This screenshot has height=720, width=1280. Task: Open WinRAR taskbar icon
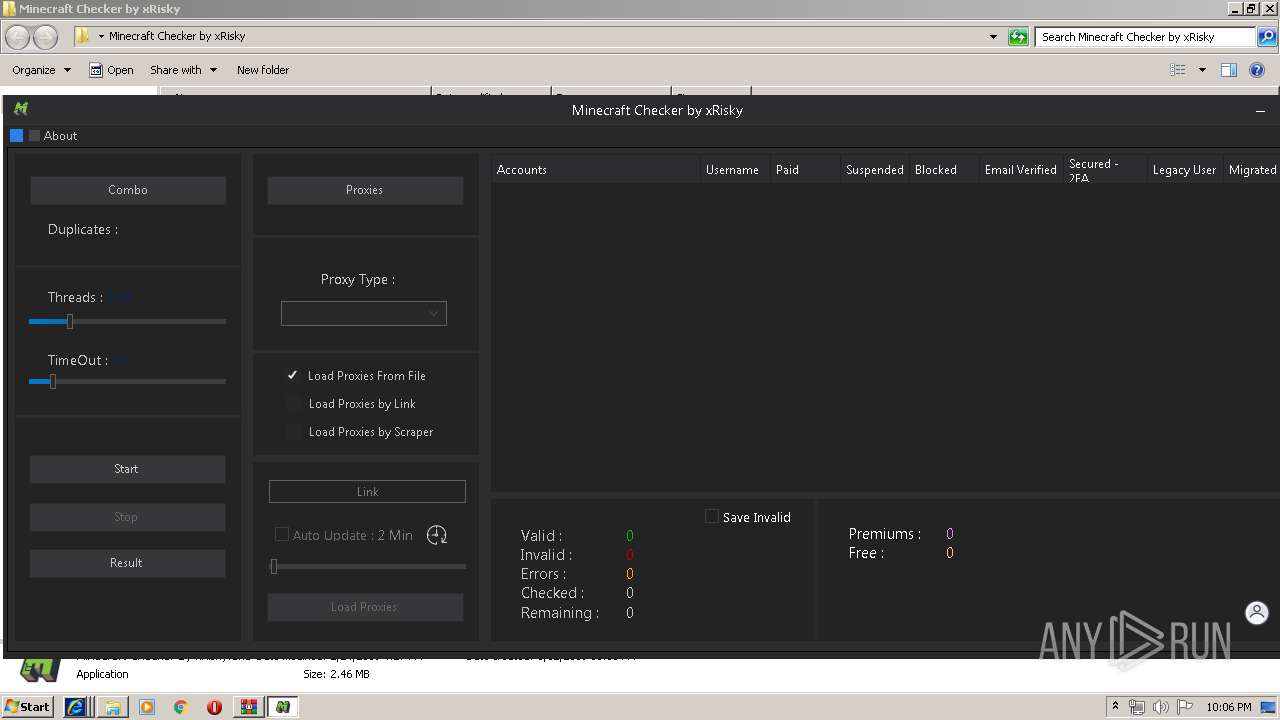click(248, 707)
